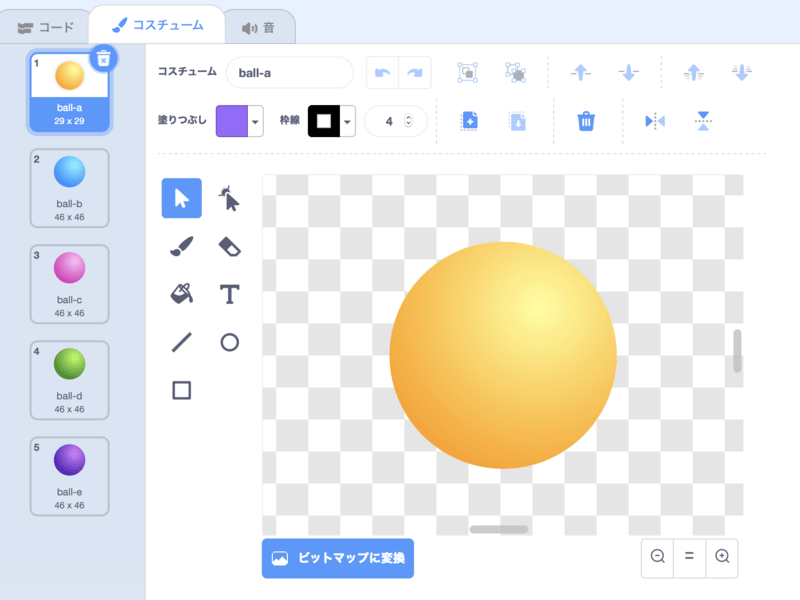800x600 pixels.
Task: Flip the costume horizontally
Action: (655, 121)
